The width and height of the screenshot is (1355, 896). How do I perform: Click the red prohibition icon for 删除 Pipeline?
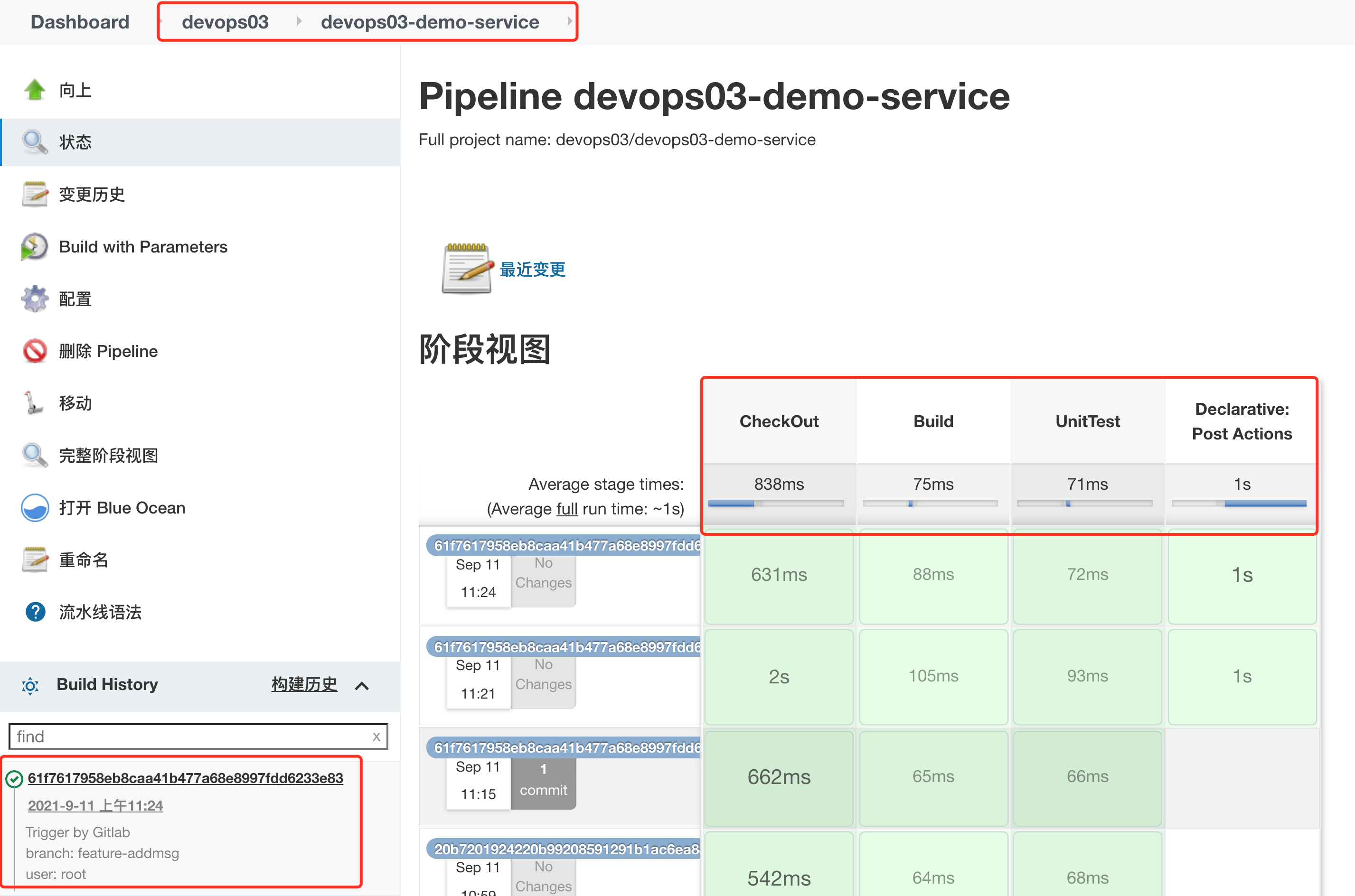(x=35, y=351)
